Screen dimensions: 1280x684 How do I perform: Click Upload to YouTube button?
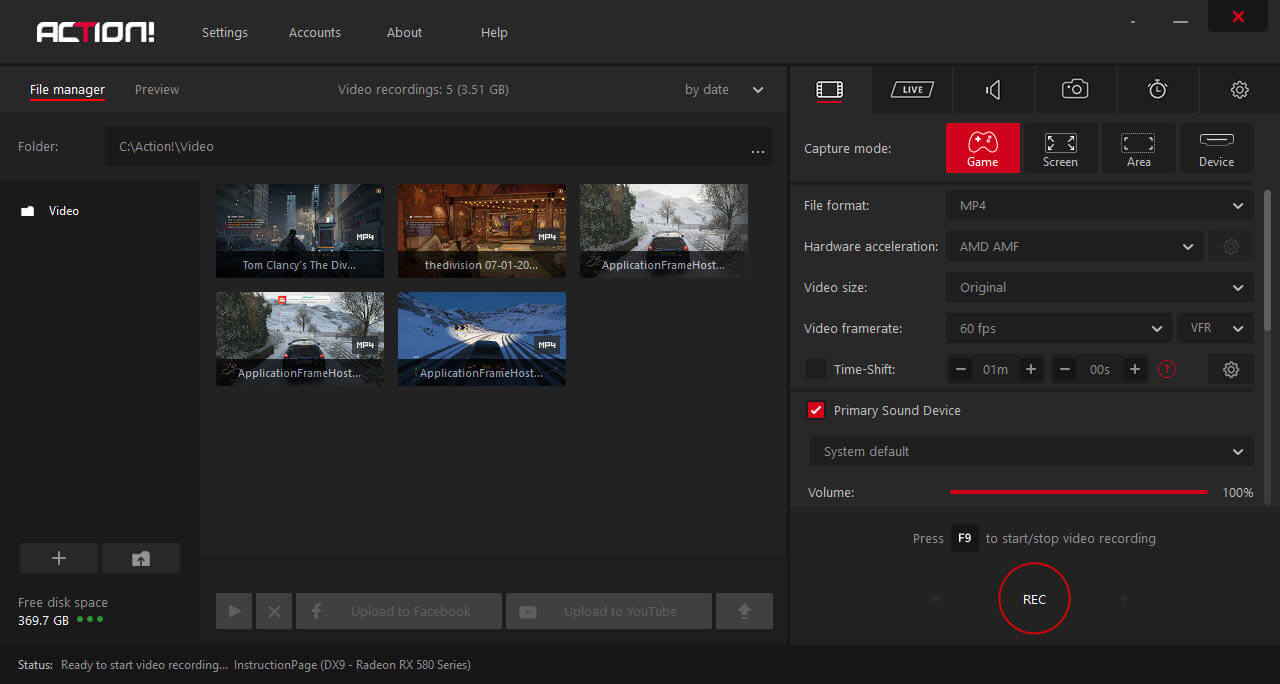(609, 611)
